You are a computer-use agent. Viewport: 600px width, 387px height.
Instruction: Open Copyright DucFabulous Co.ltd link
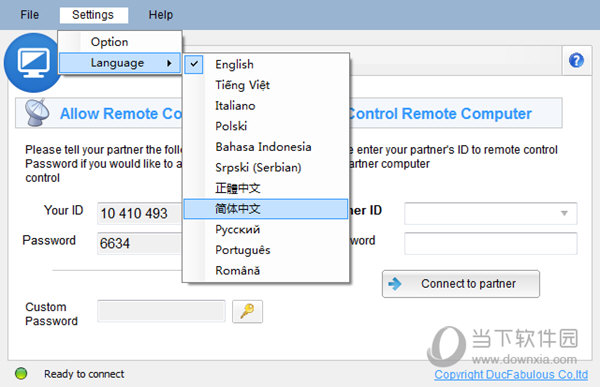coord(511,374)
